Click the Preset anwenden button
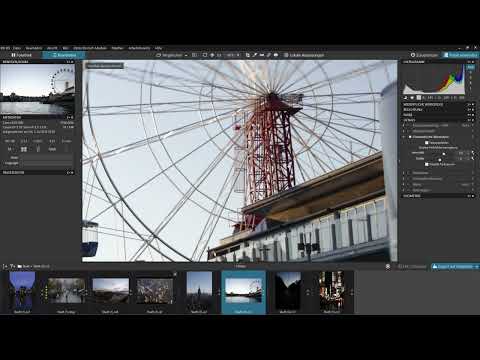 tap(461, 55)
